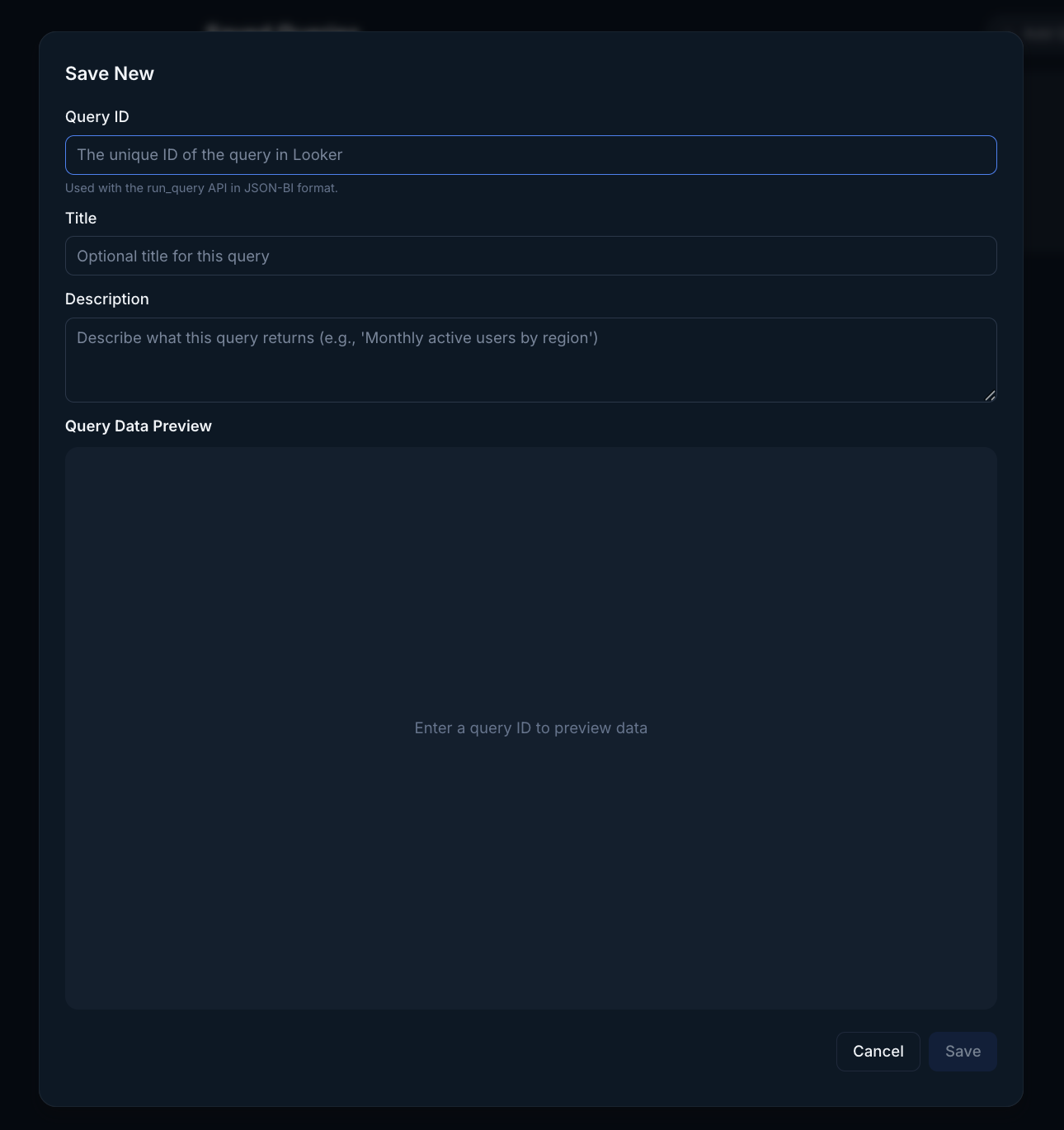Screen dimensions: 1064x1130
Task: Click the Title input field
Action: coord(530,256)
